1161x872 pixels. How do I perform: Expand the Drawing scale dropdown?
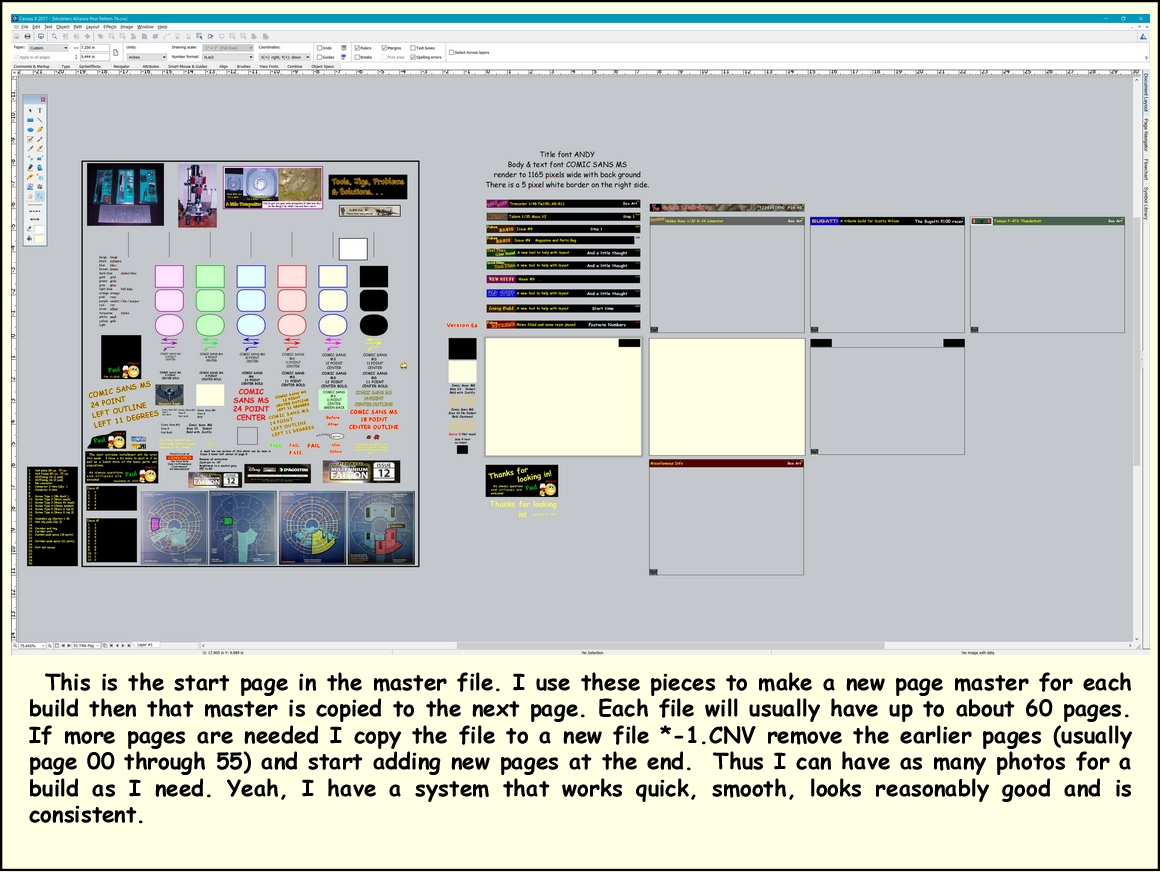[x=230, y=48]
